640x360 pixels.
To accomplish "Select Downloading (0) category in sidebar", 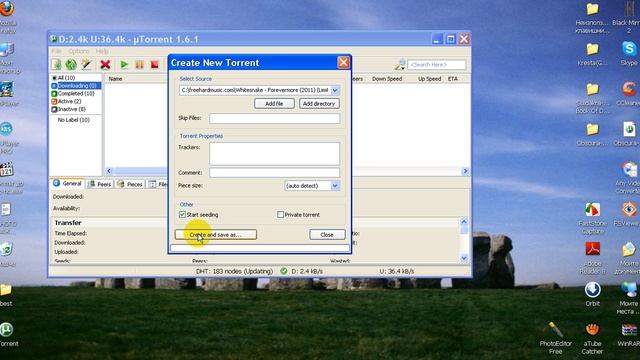I will 76,86.
